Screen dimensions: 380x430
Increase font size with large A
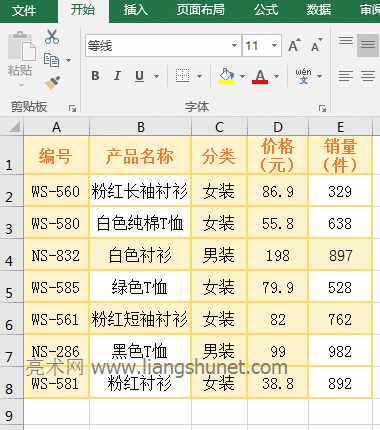pyautogui.click(x=294, y=45)
